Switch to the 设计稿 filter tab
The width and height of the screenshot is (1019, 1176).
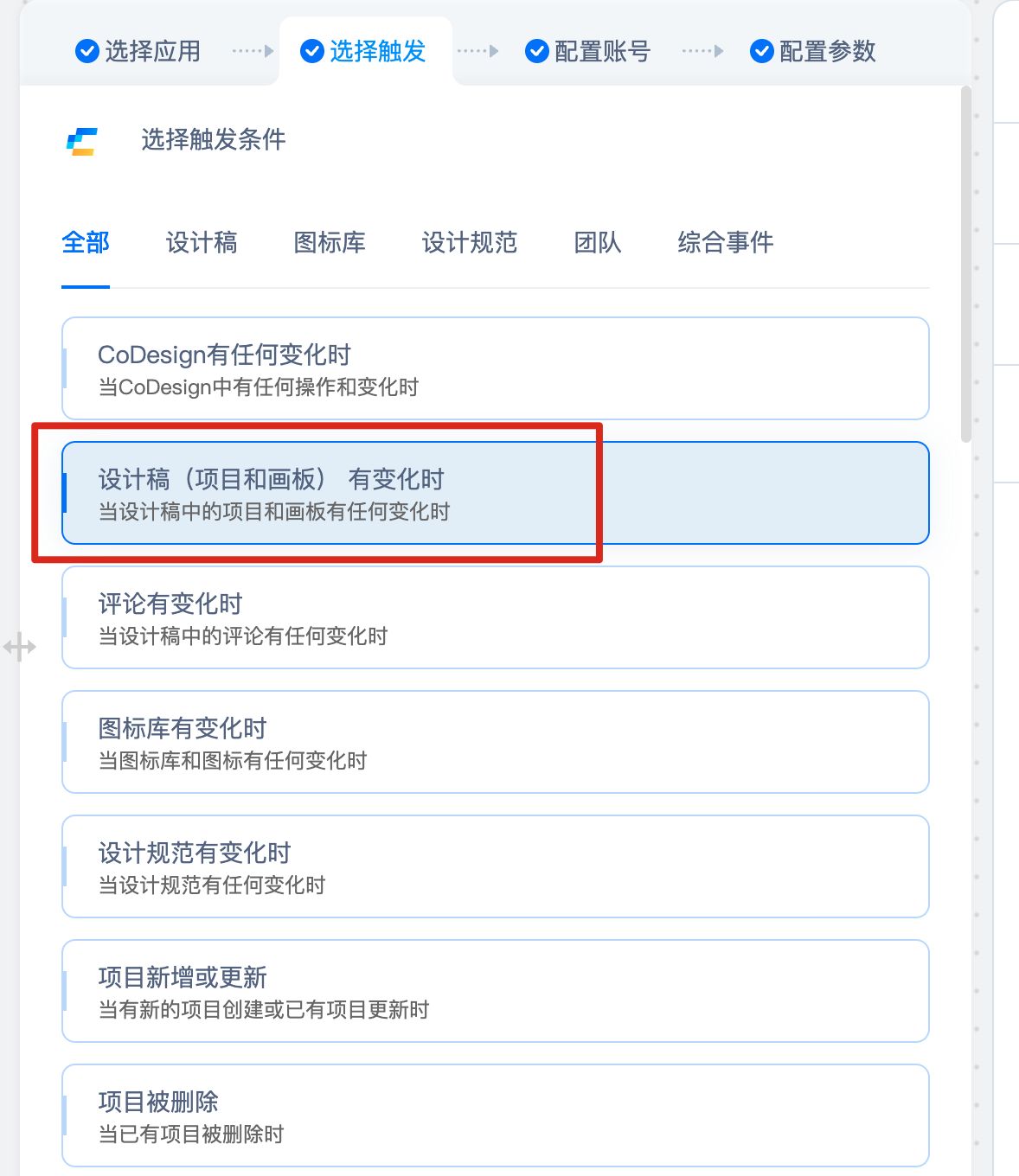coord(202,243)
